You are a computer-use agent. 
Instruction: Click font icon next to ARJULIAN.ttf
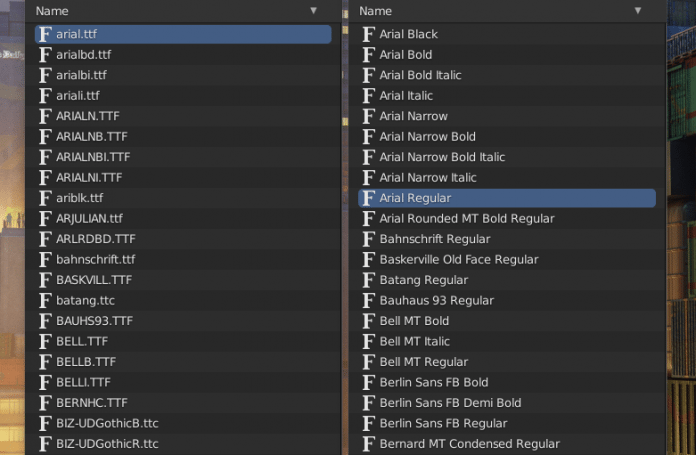coord(45,218)
